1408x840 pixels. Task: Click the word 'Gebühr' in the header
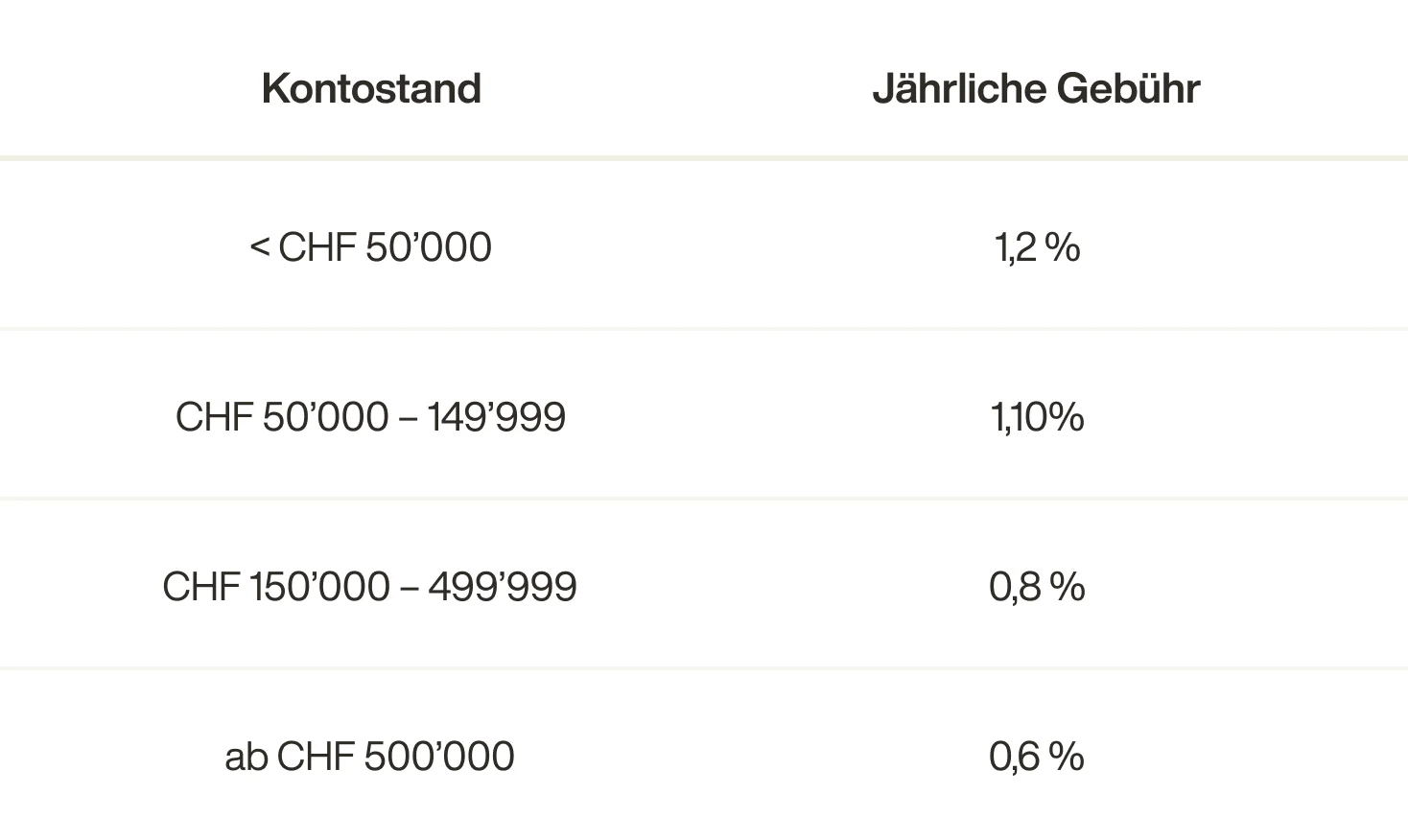[1129, 88]
